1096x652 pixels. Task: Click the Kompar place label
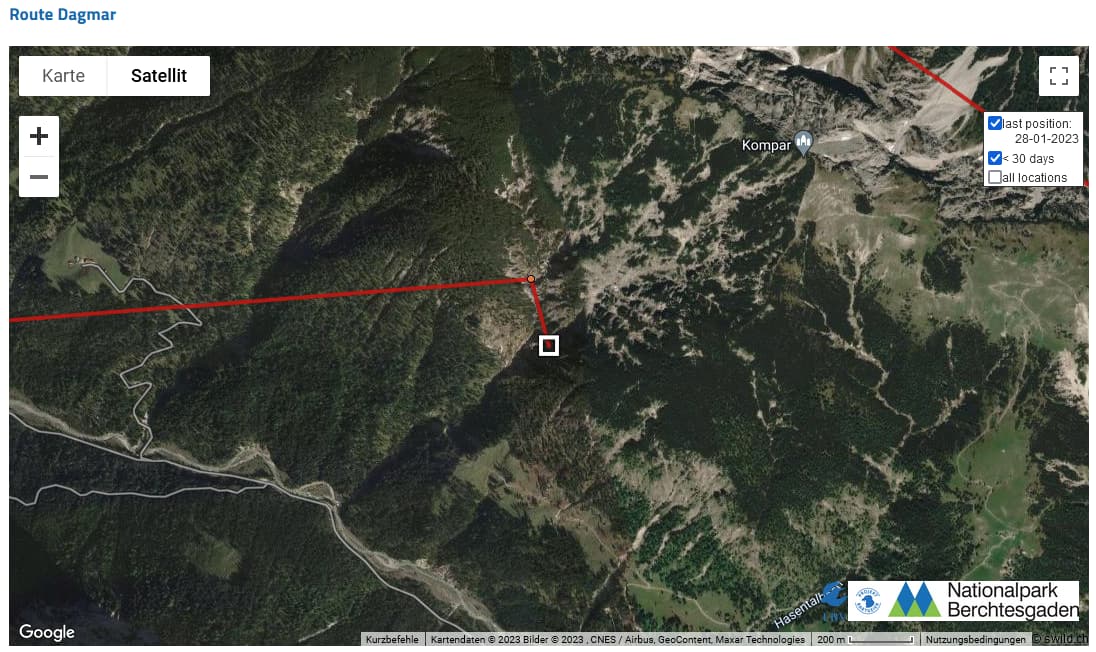[x=766, y=145]
